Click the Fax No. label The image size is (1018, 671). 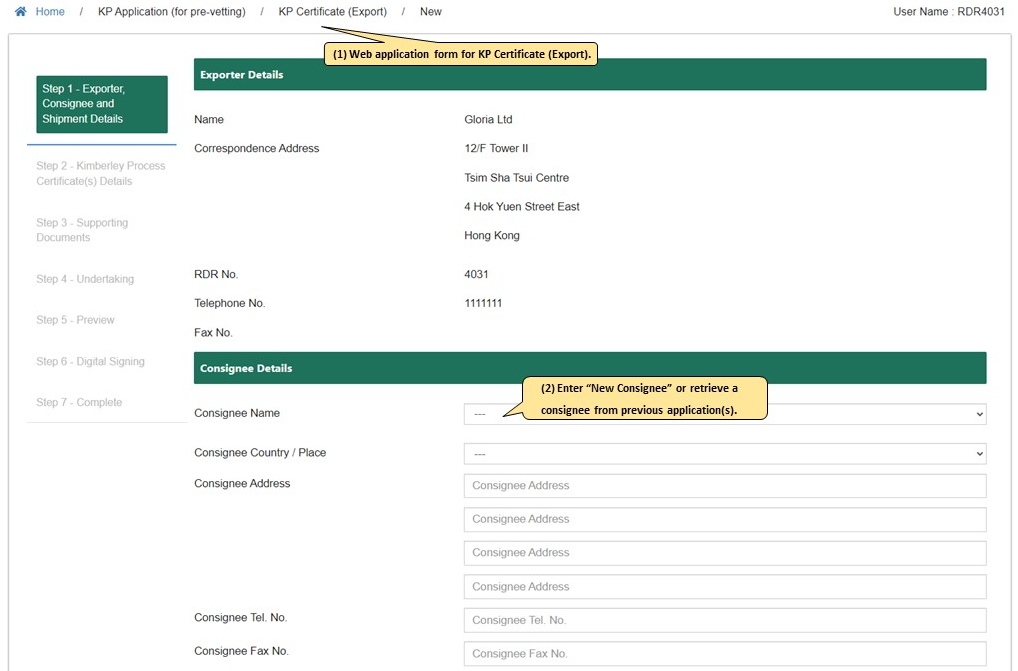(x=213, y=332)
